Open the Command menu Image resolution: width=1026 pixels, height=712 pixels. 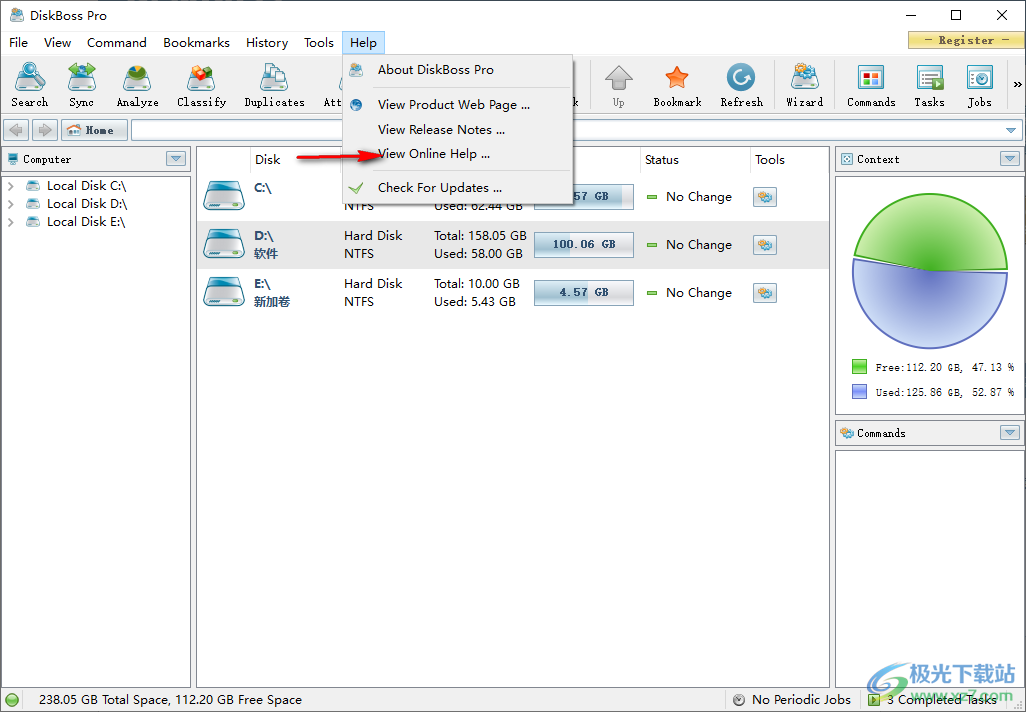coord(116,43)
